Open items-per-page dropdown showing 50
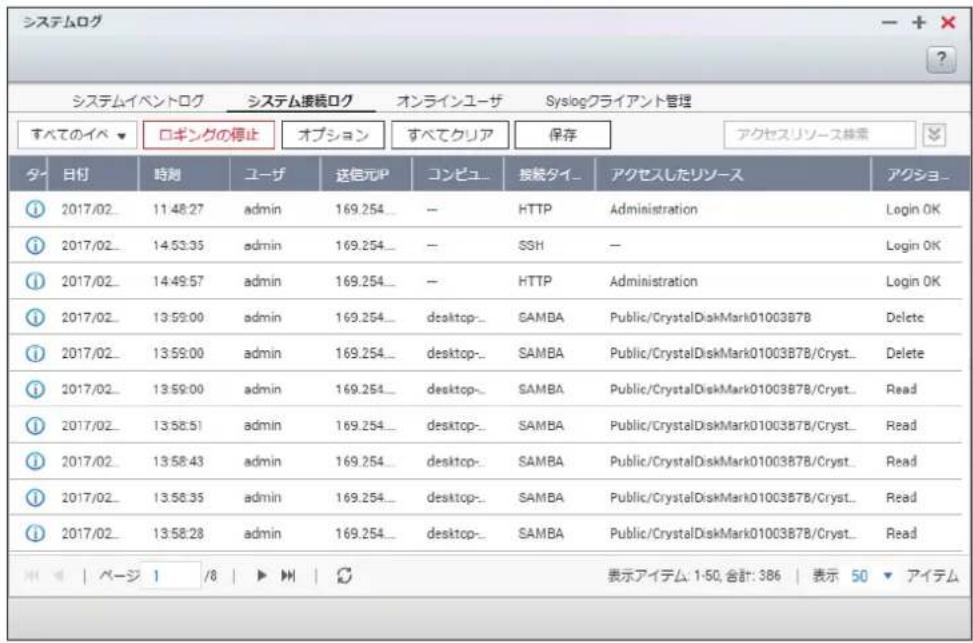This screenshot has height=643, width=973. [871, 576]
